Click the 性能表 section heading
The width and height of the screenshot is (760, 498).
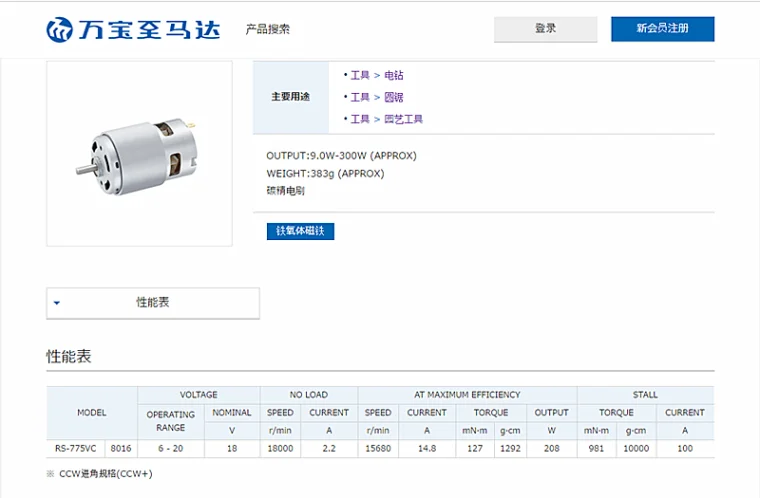68,356
